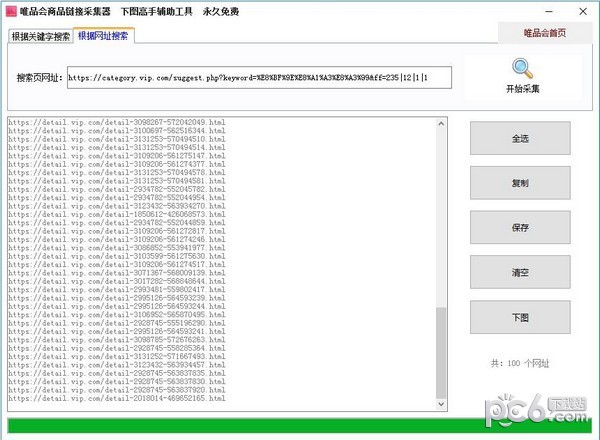Select URL row detail-2995126-564593244.html
Image resolution: width=600 pixels, height=440 pixels.
pos(117,306)
